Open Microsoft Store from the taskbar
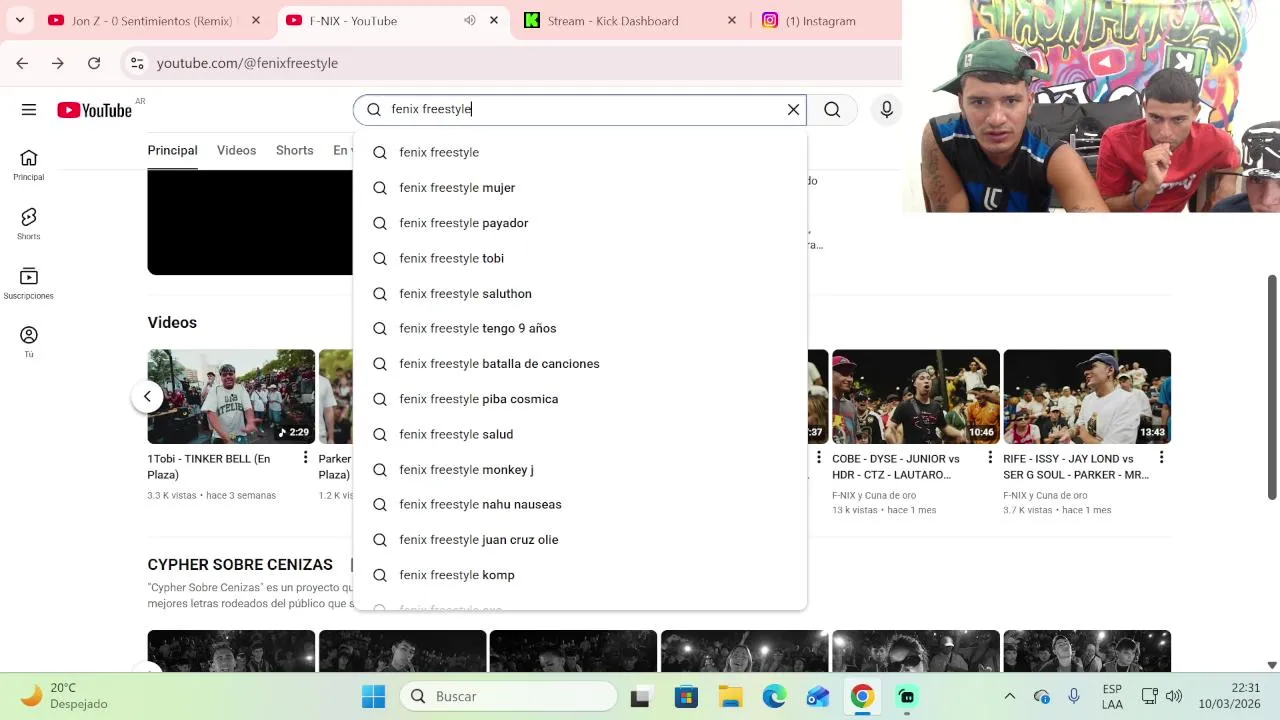 click(x=686, y=696)
